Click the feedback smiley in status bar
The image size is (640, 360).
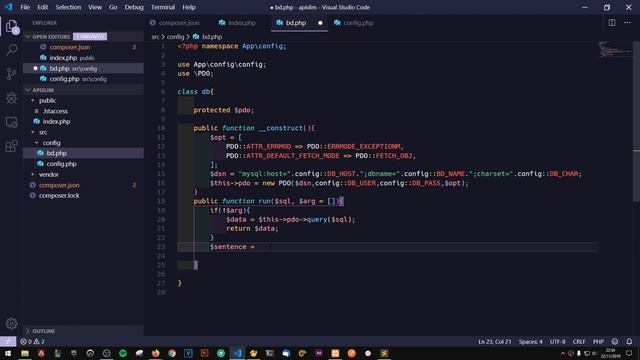[x=615, y=341]
